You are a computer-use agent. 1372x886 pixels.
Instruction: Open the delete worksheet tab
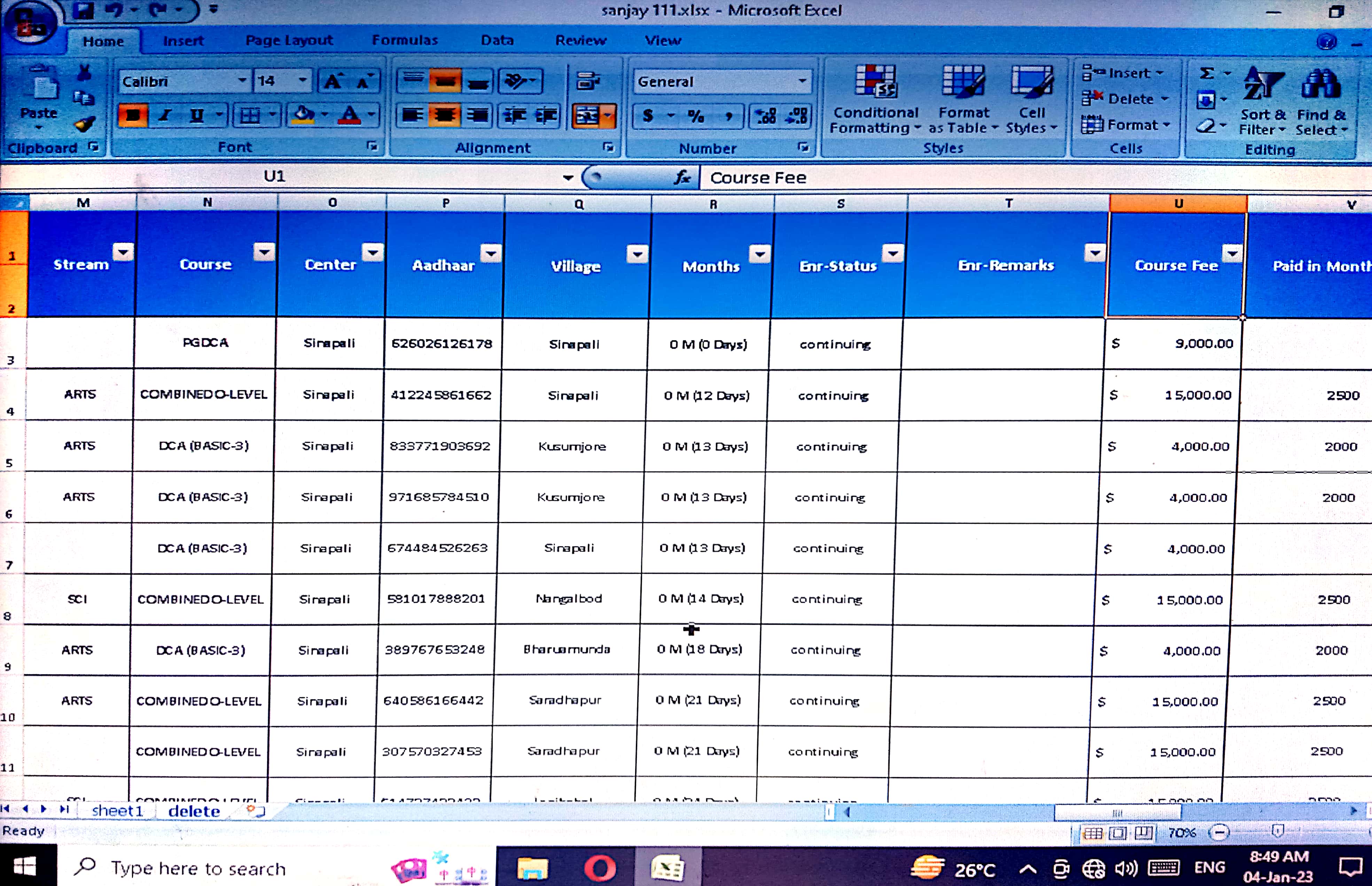(x=194, y=811)
